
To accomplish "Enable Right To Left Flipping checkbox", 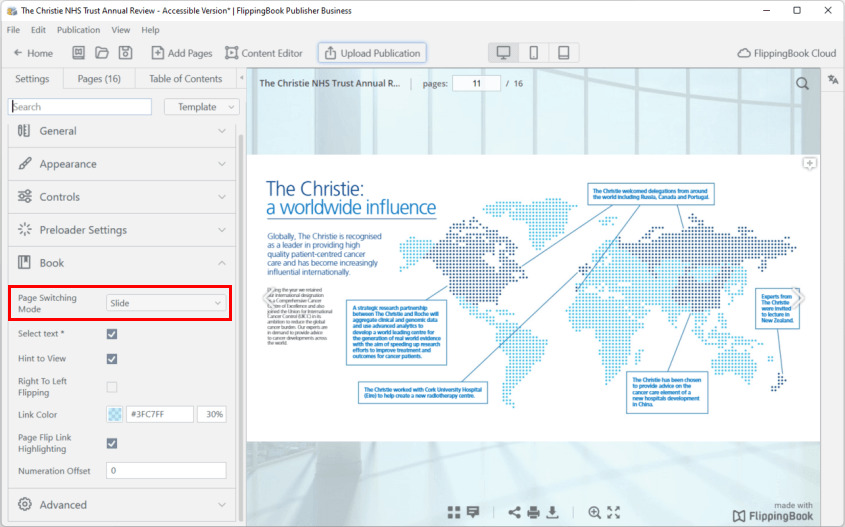I will (112, 387).
